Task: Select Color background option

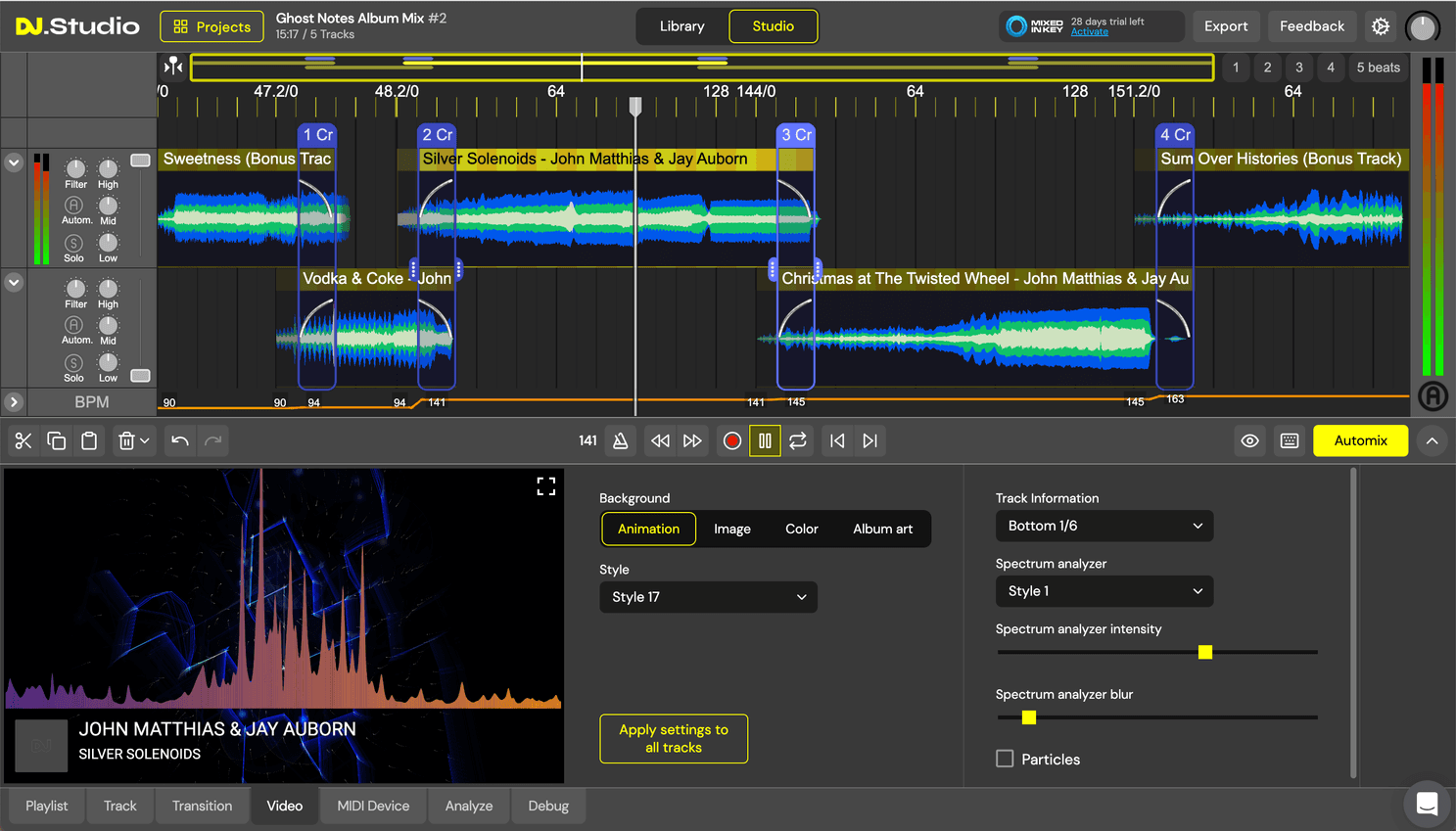Action: click(x=802, y=529)
